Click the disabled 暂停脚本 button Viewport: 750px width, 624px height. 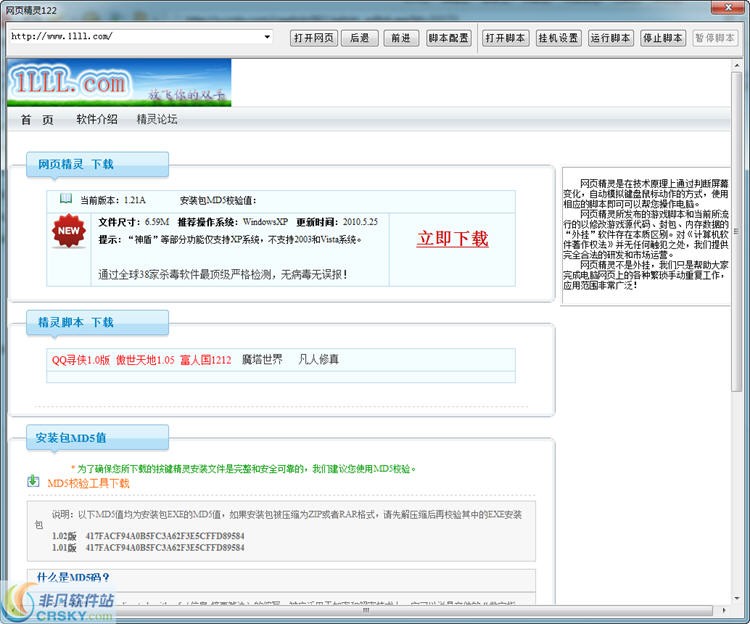[x=715, y=38]
